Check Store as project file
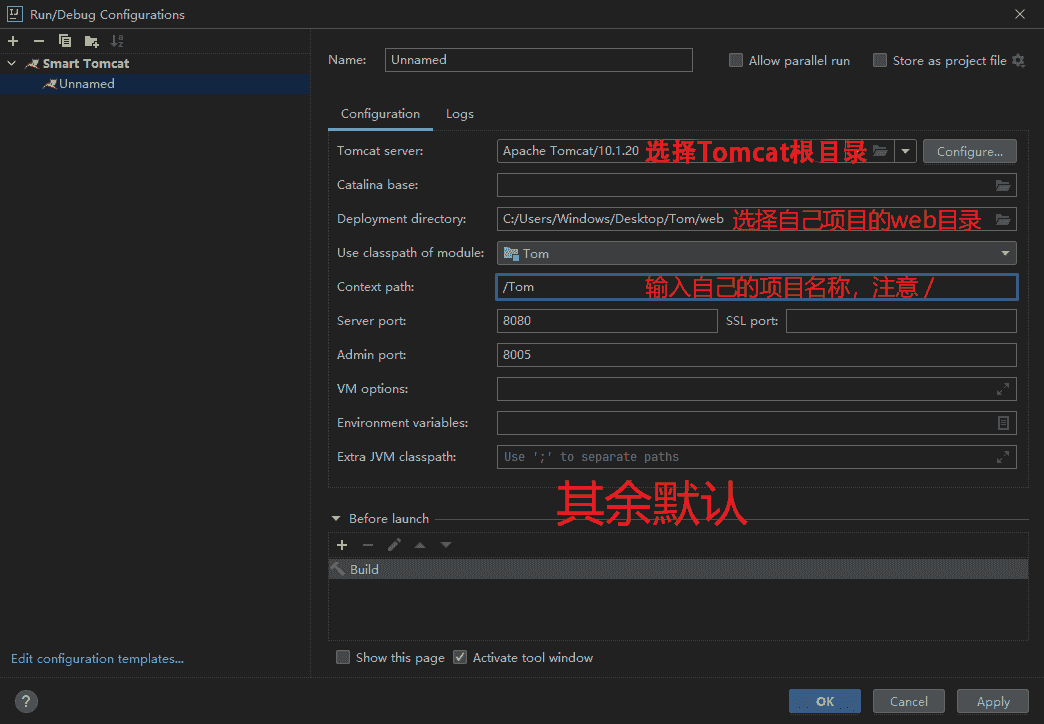This screenshot has height=724, width=1044. point(880,60)
